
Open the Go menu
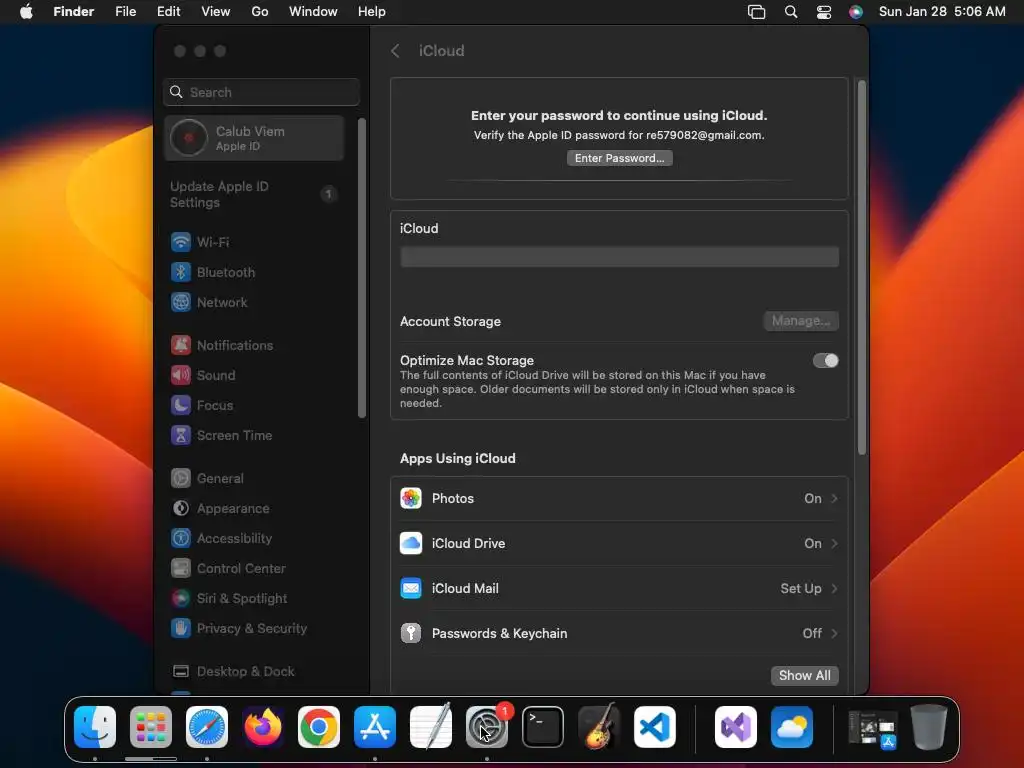point(260,12)
